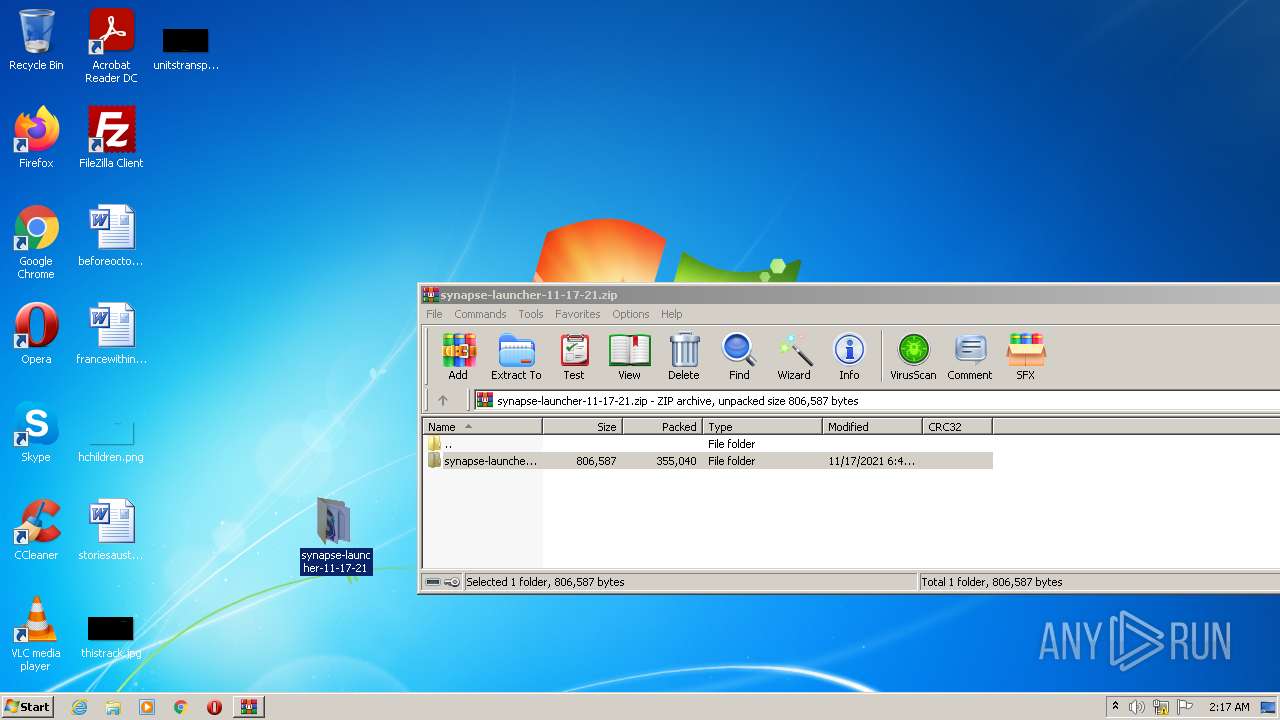The height and width of the screenshot is (720, 1280).
Task: Sort list by Type column header
Action: pyautogui.click(x=762, y=427)
